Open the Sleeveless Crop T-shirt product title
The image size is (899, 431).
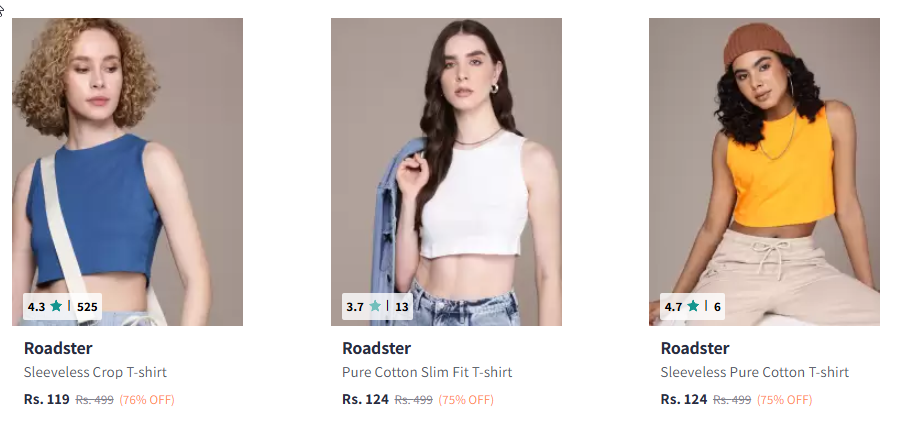click(95, 372)
